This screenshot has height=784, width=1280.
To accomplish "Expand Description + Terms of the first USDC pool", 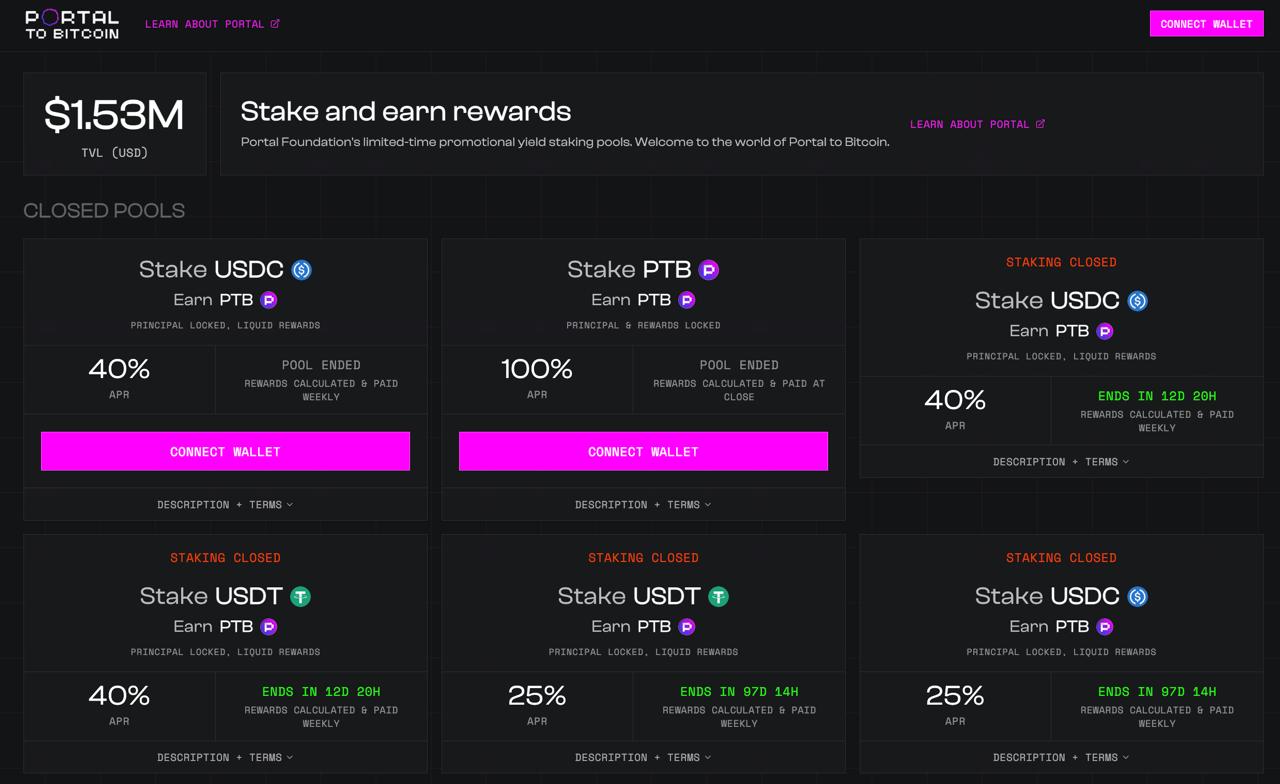I will coord(225,505).
